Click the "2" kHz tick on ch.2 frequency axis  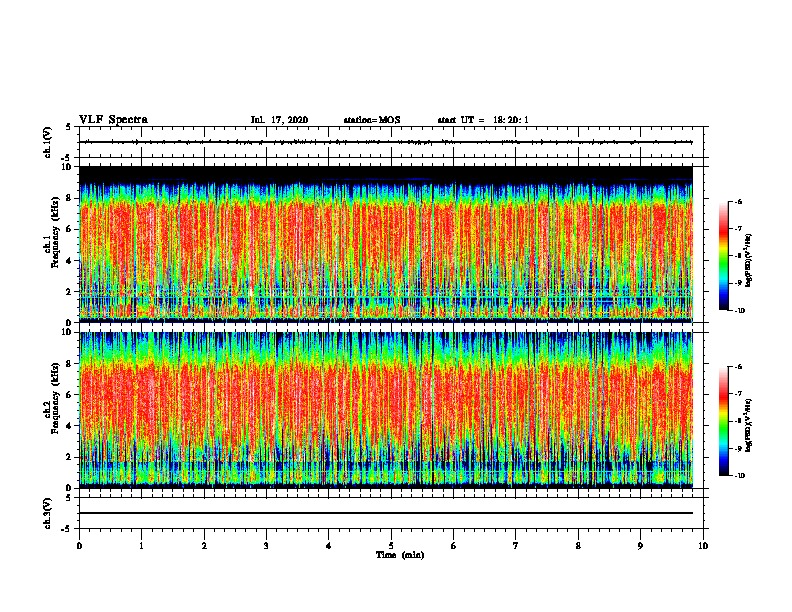coord(69,457)
